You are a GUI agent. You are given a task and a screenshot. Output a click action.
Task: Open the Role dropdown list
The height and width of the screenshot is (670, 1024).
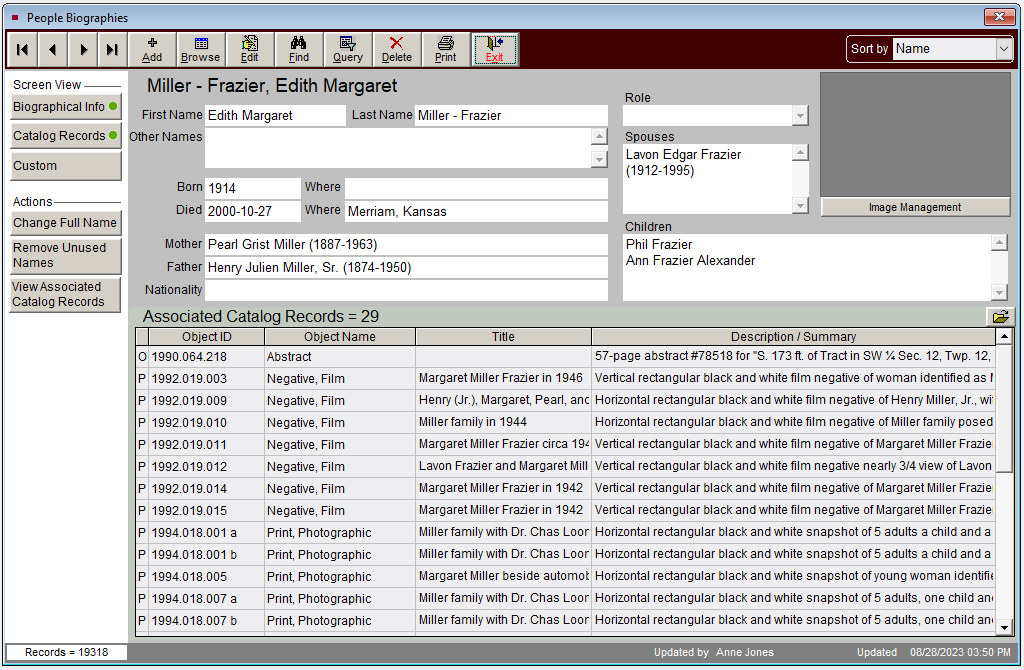coord(799,116)
